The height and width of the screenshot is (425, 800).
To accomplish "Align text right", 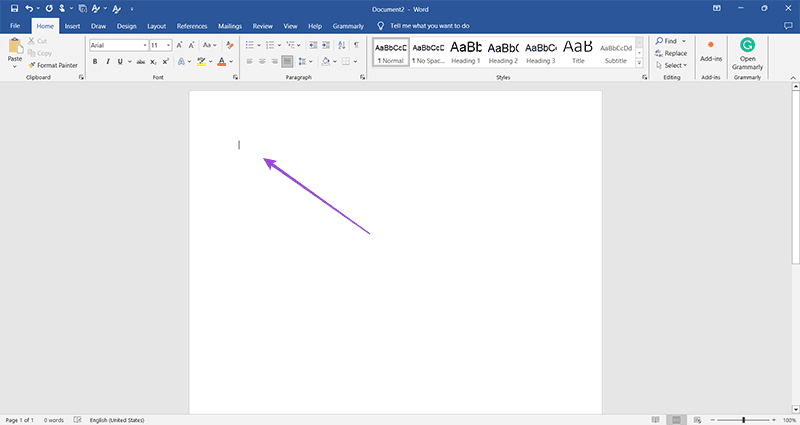I will click(274, 62).
